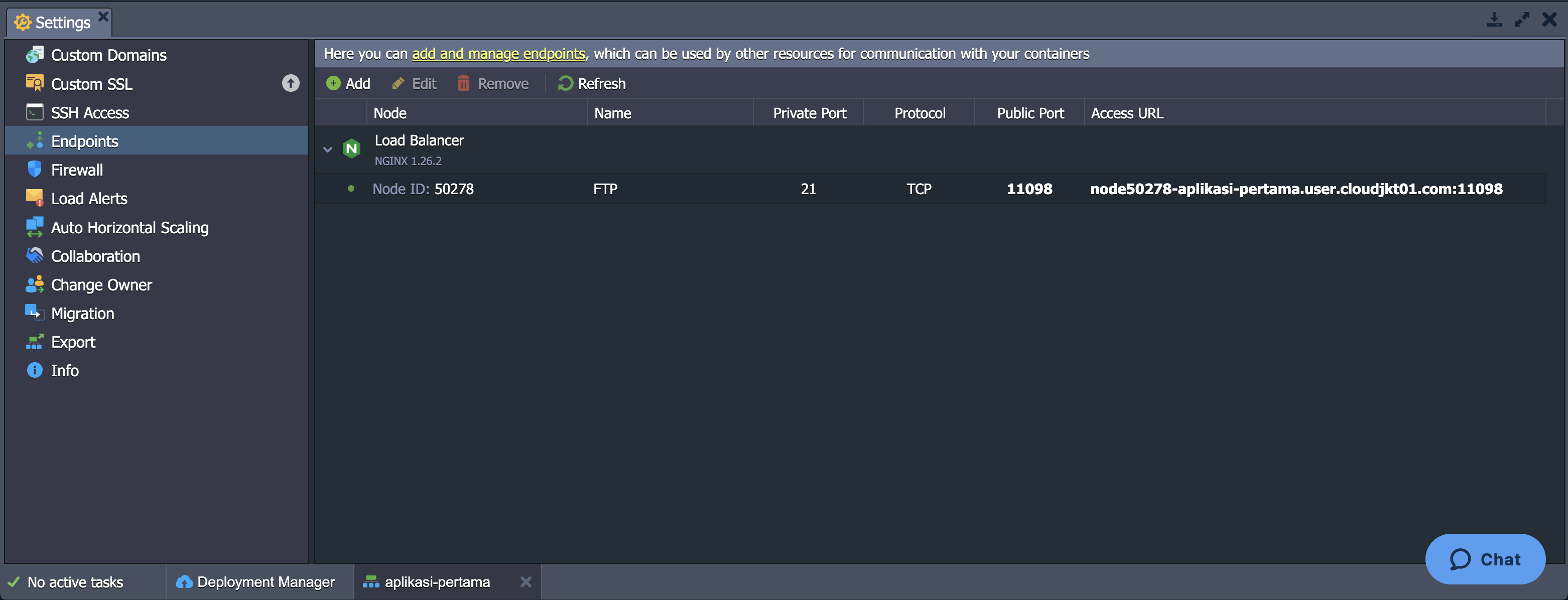Click the Auto Horizontal Scaling icon
1568x600 pixels.
click(x=35, y=227)
